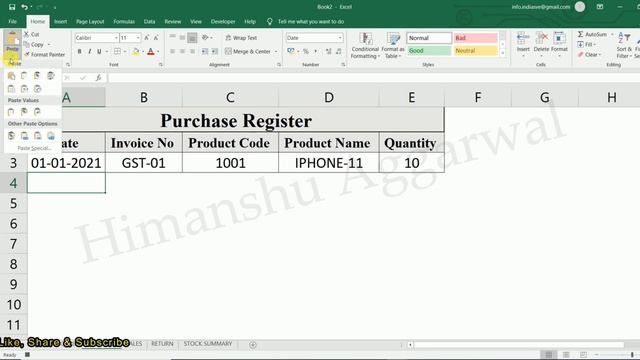Click the Increase Indent icon
Viewport: 640px width, 360px height.
[215, 51]
